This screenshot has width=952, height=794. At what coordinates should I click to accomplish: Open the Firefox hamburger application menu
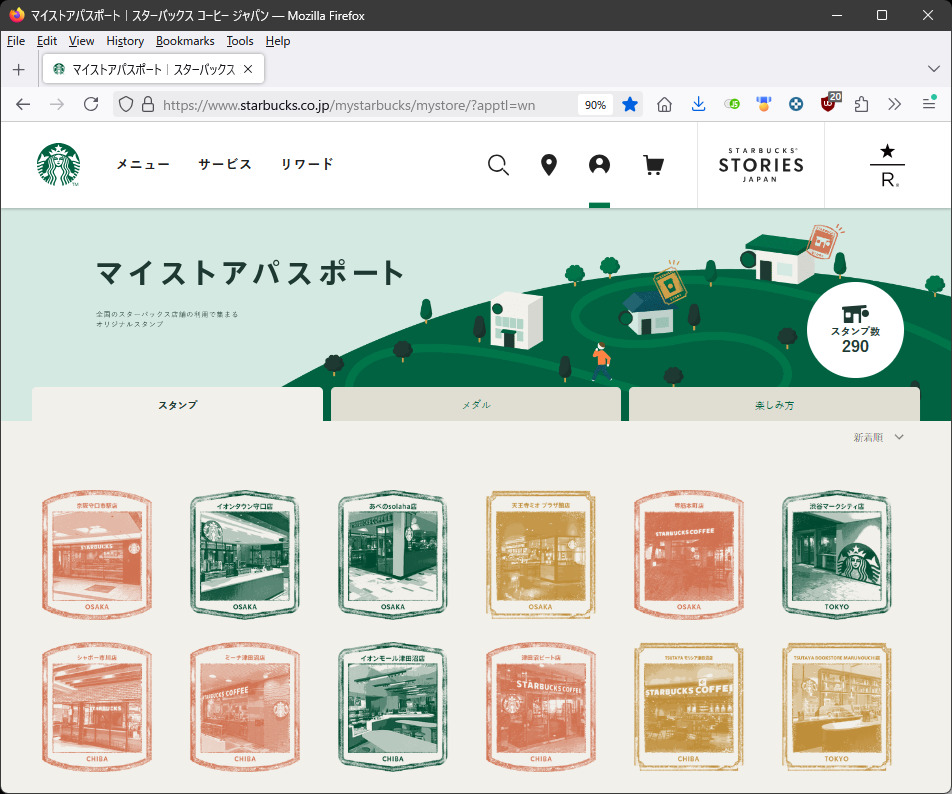[929, 104]
